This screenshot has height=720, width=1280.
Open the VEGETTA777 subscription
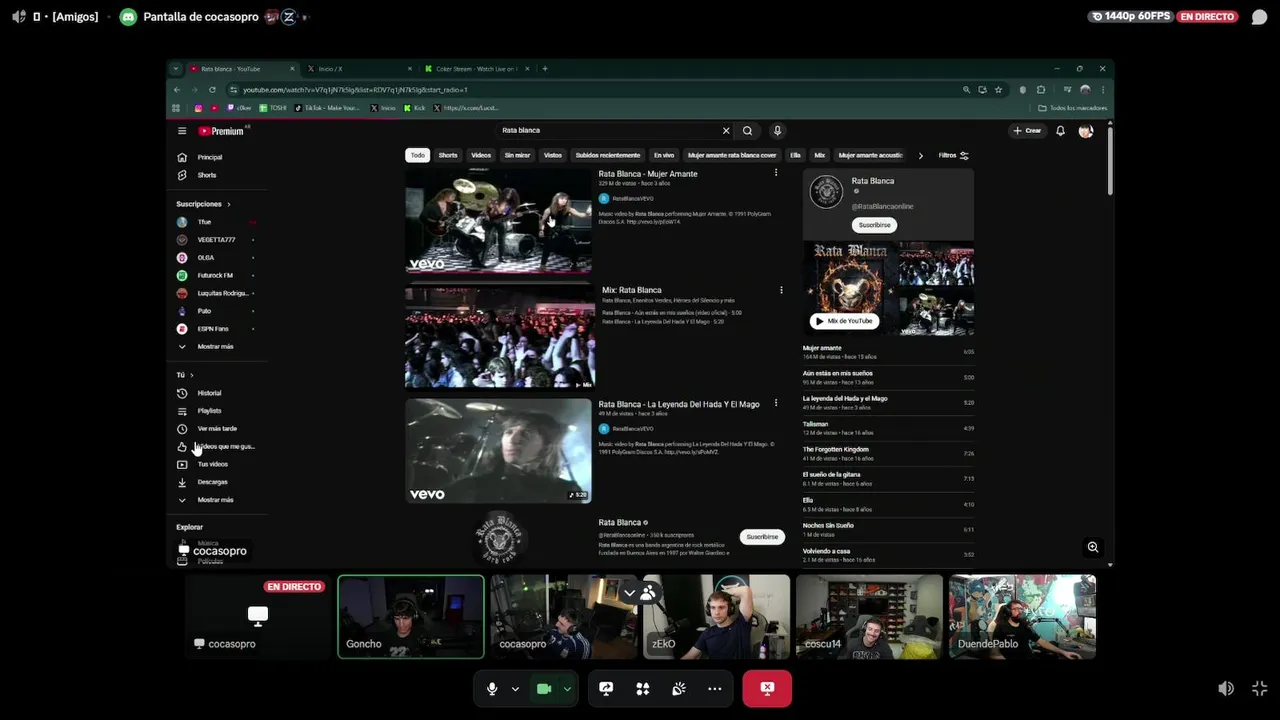tap(216, 240)
